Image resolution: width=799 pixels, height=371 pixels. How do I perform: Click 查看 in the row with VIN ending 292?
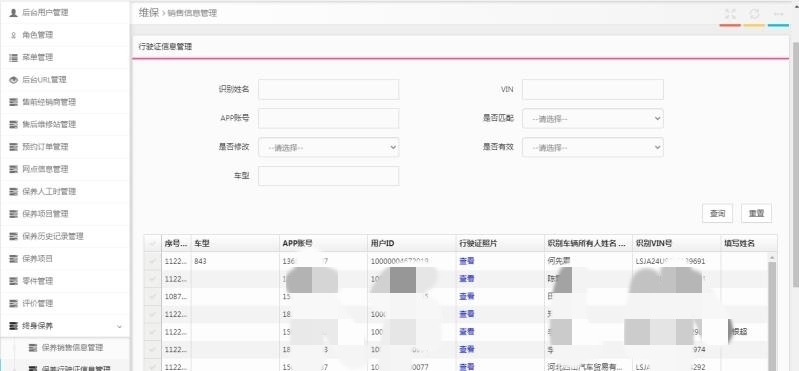click(x=467, y=366)
